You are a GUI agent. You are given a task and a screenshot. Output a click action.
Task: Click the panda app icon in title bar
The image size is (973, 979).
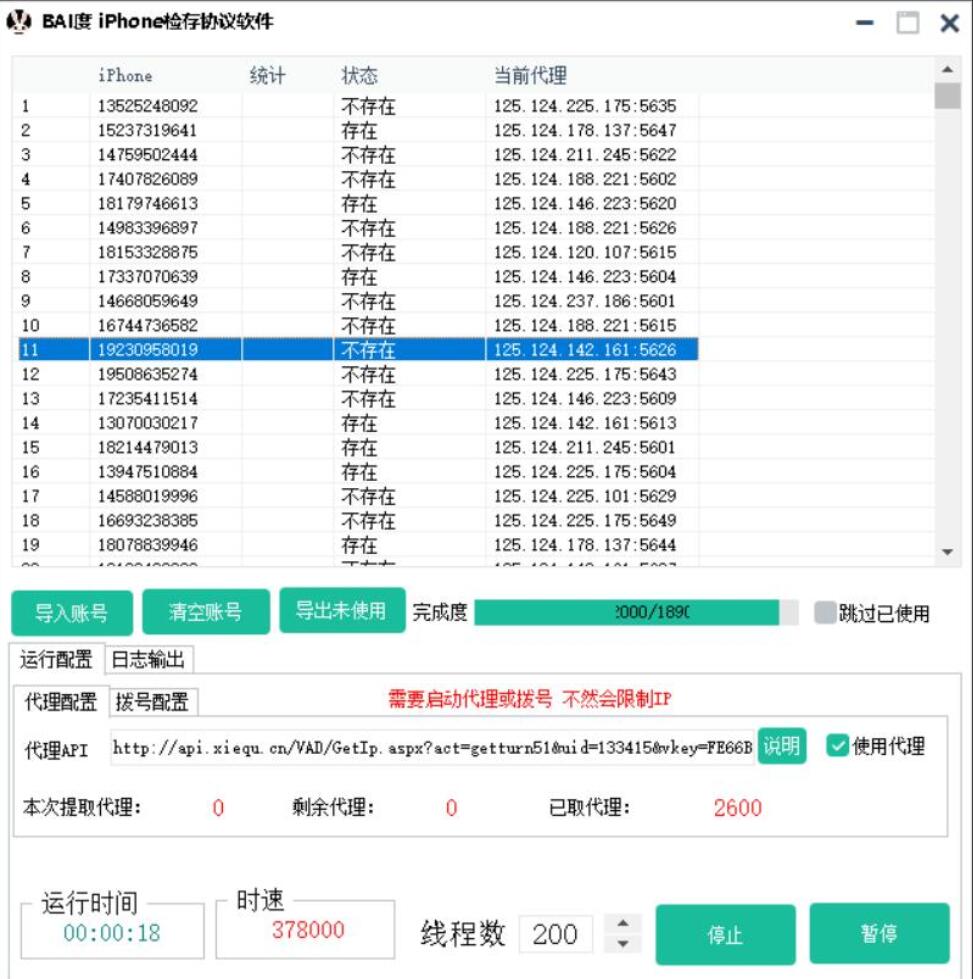tap(19, 22)
